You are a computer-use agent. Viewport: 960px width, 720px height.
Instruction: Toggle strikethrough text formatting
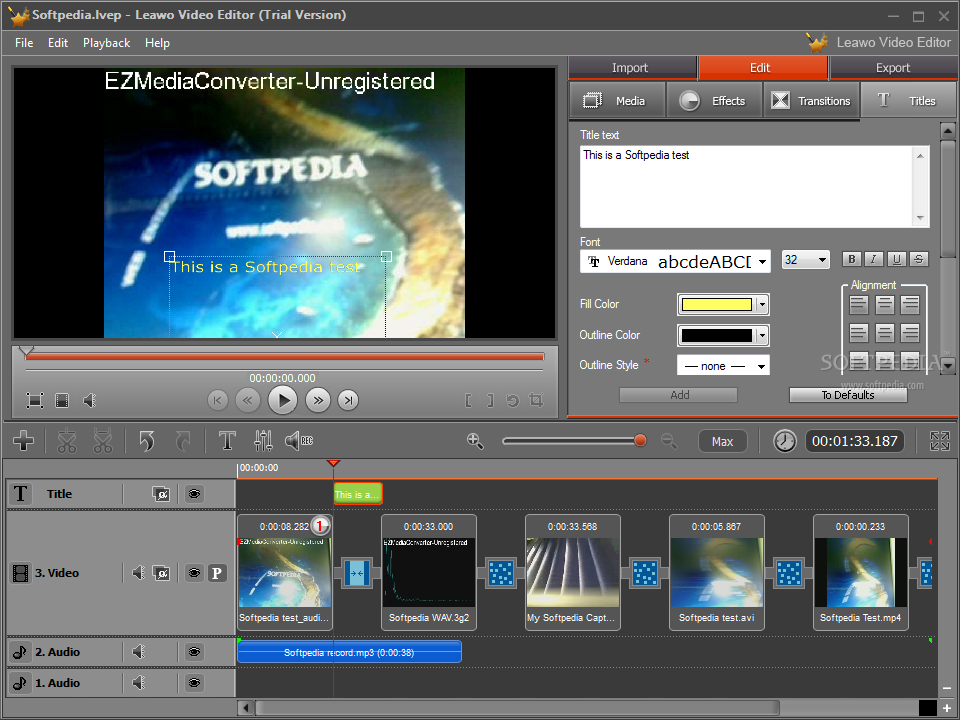coord(919,259)
